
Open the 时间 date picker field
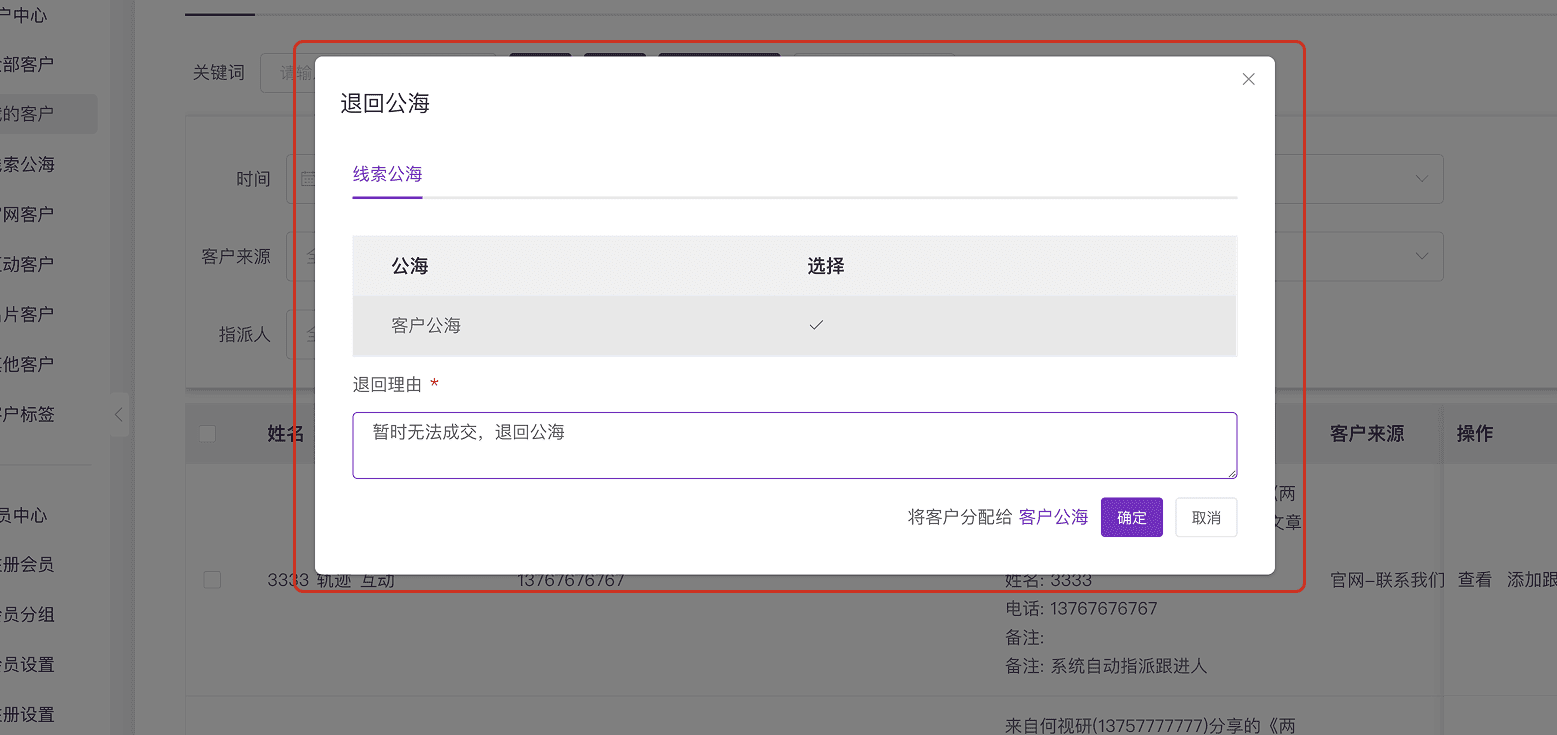click(x=301, y=179)
